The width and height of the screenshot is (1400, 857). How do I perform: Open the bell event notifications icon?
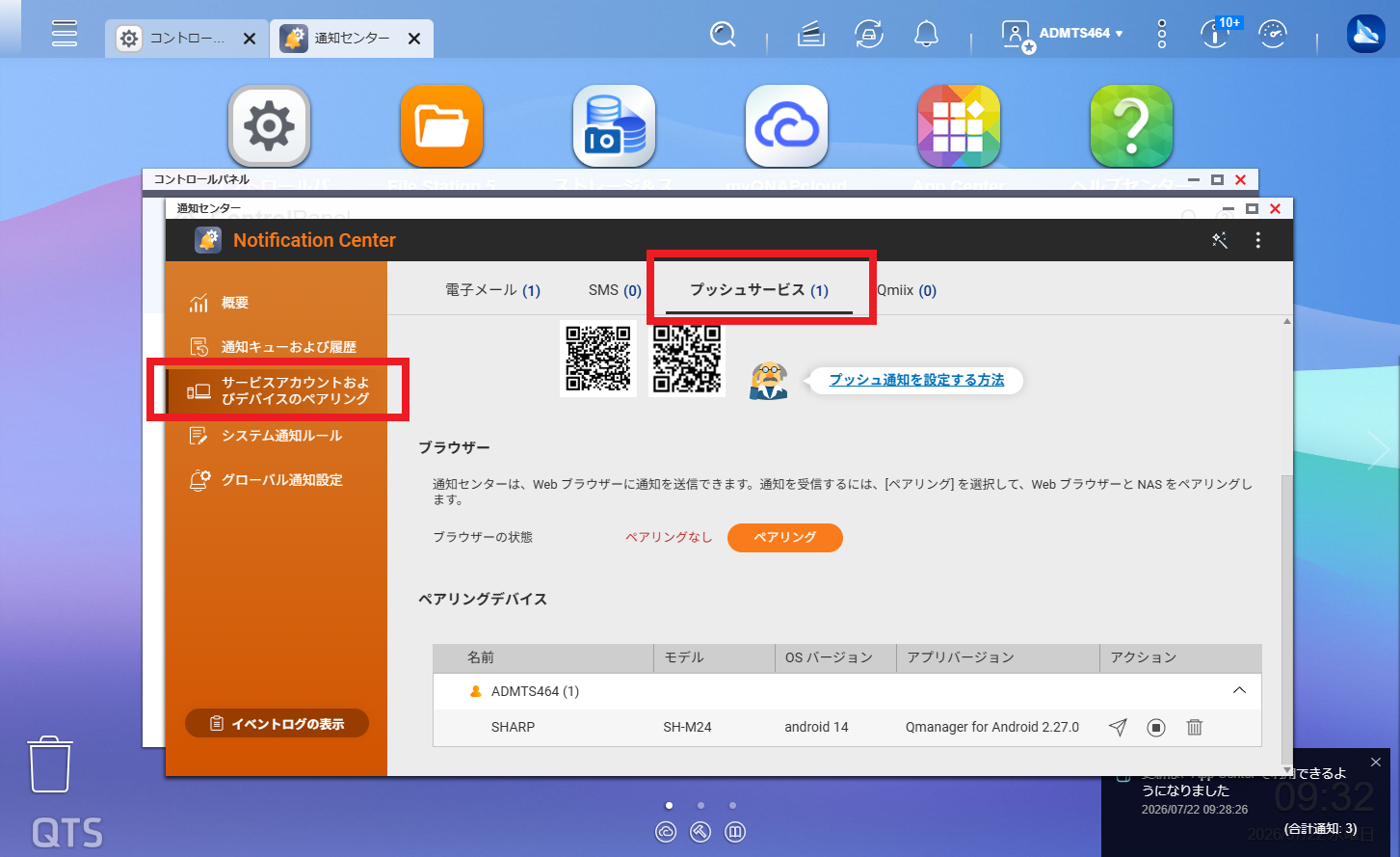pos(926,35)
